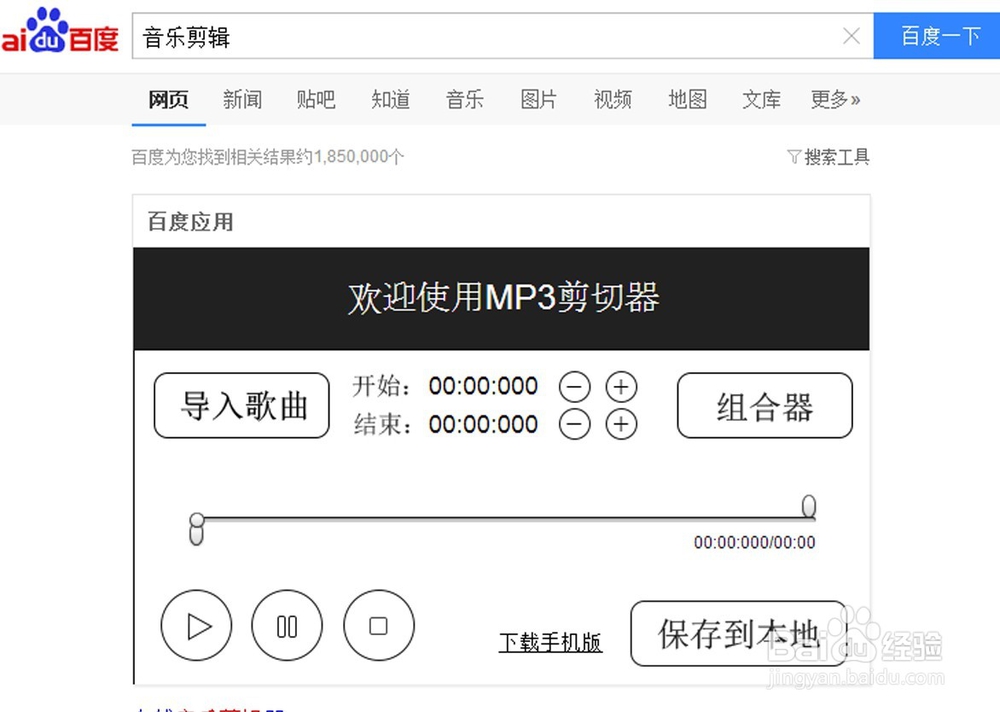Go to the 知道 tab

[390, 100]
